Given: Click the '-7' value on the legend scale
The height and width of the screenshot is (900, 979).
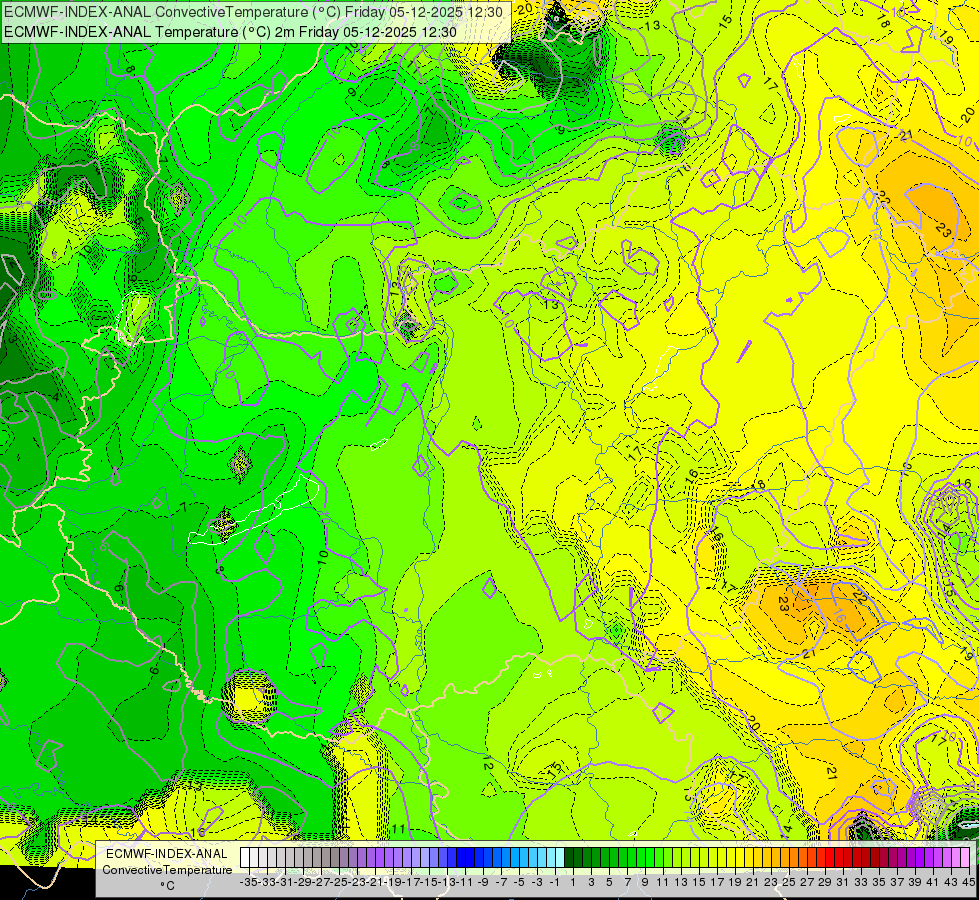Looking at the screenshot, I should coord(501,882).
